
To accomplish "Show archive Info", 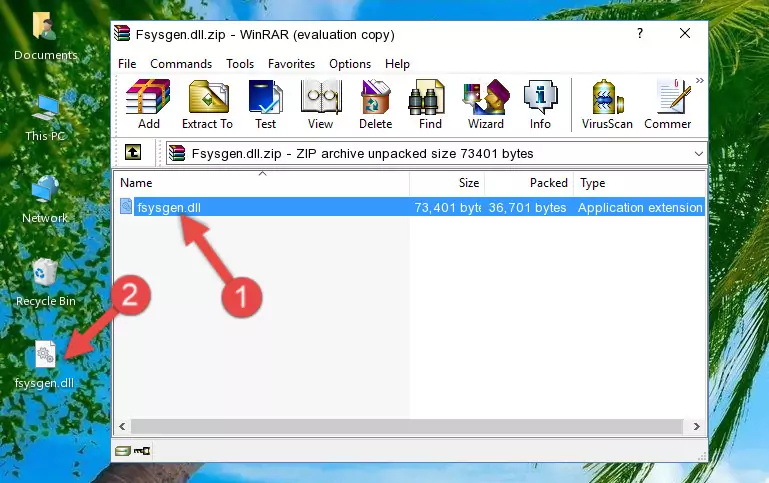I will pos(540,104).
